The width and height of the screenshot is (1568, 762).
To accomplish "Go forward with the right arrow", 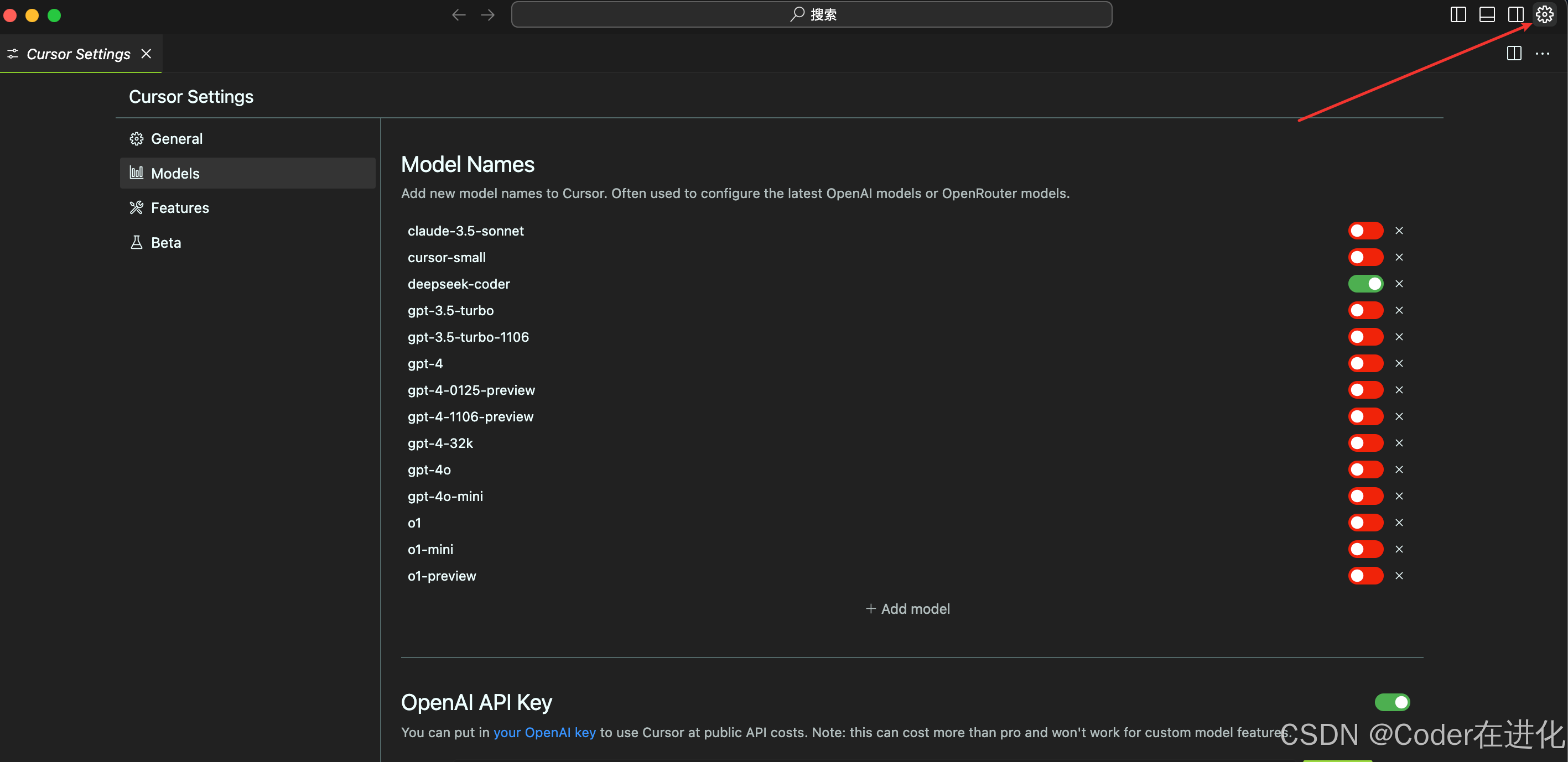I will point(487,14).
